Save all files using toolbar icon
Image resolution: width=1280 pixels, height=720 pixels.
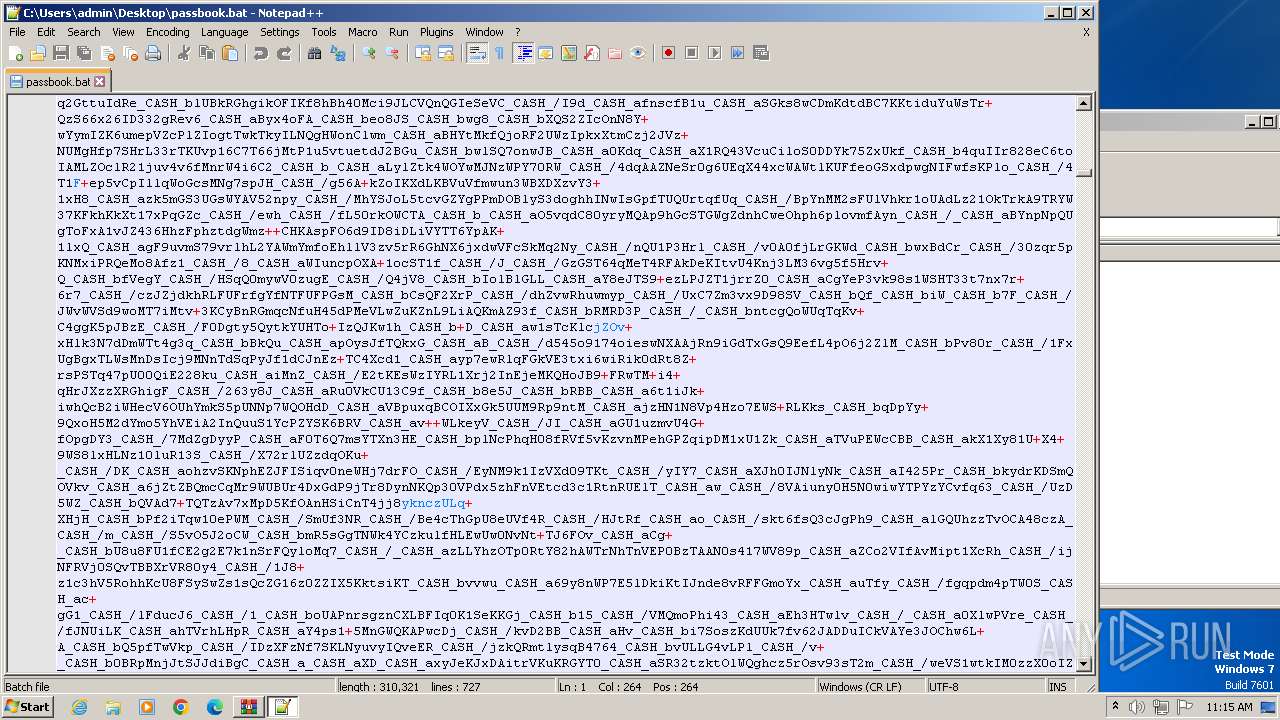(83, 53)
